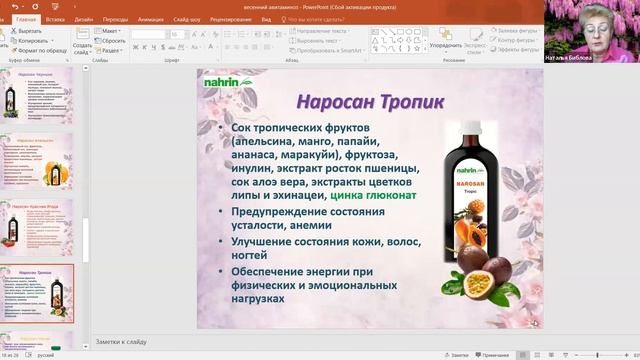The width and height of the screenshot is (640, 360).
Task: Open the Вид ribbon tab
Action: pos(266,19)
